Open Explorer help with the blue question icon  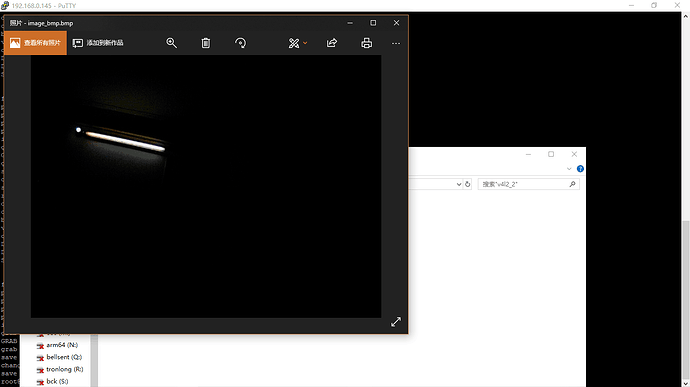[580, 169]
